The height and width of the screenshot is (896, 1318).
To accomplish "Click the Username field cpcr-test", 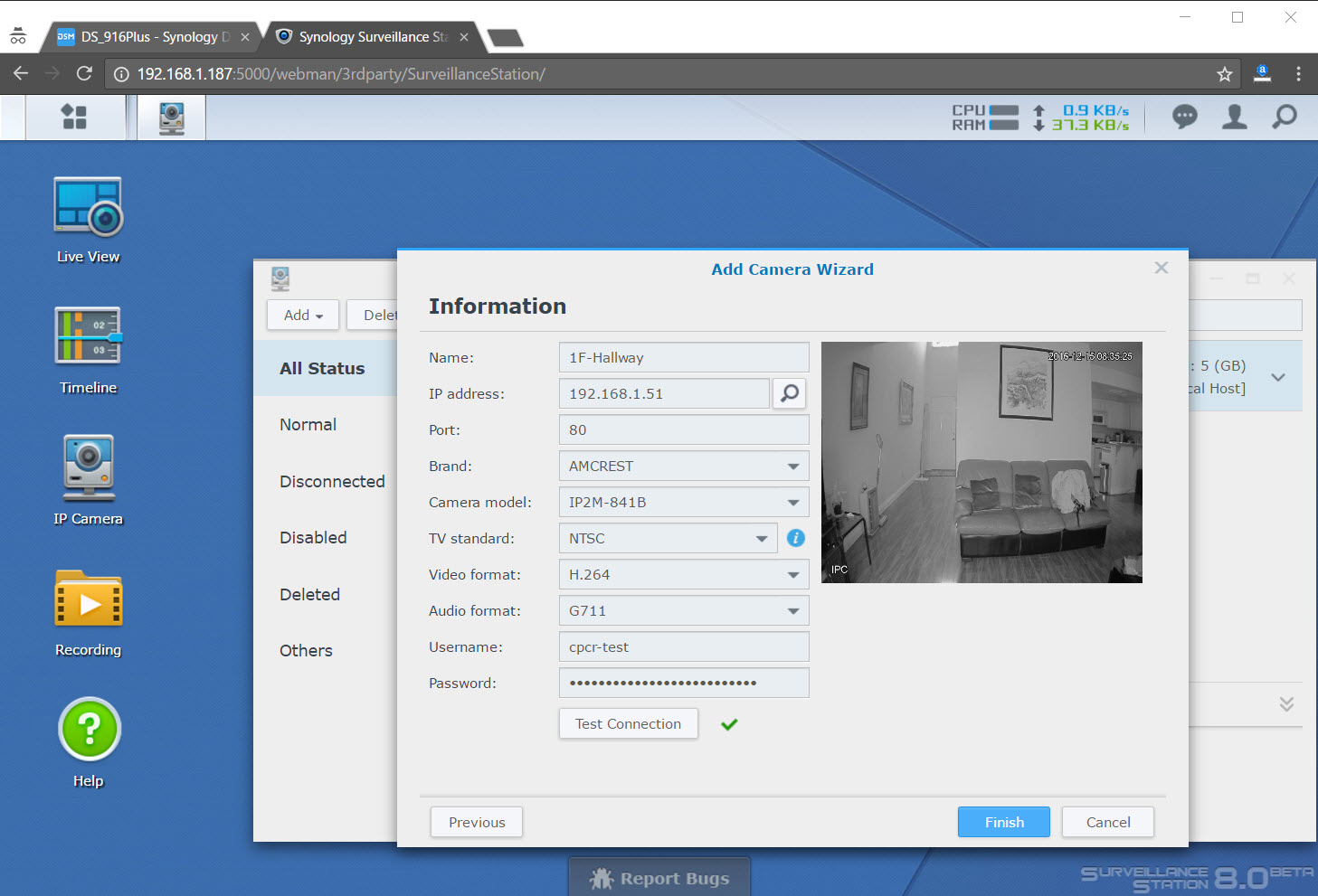I will pyautogui.click(x=684, y=646).
